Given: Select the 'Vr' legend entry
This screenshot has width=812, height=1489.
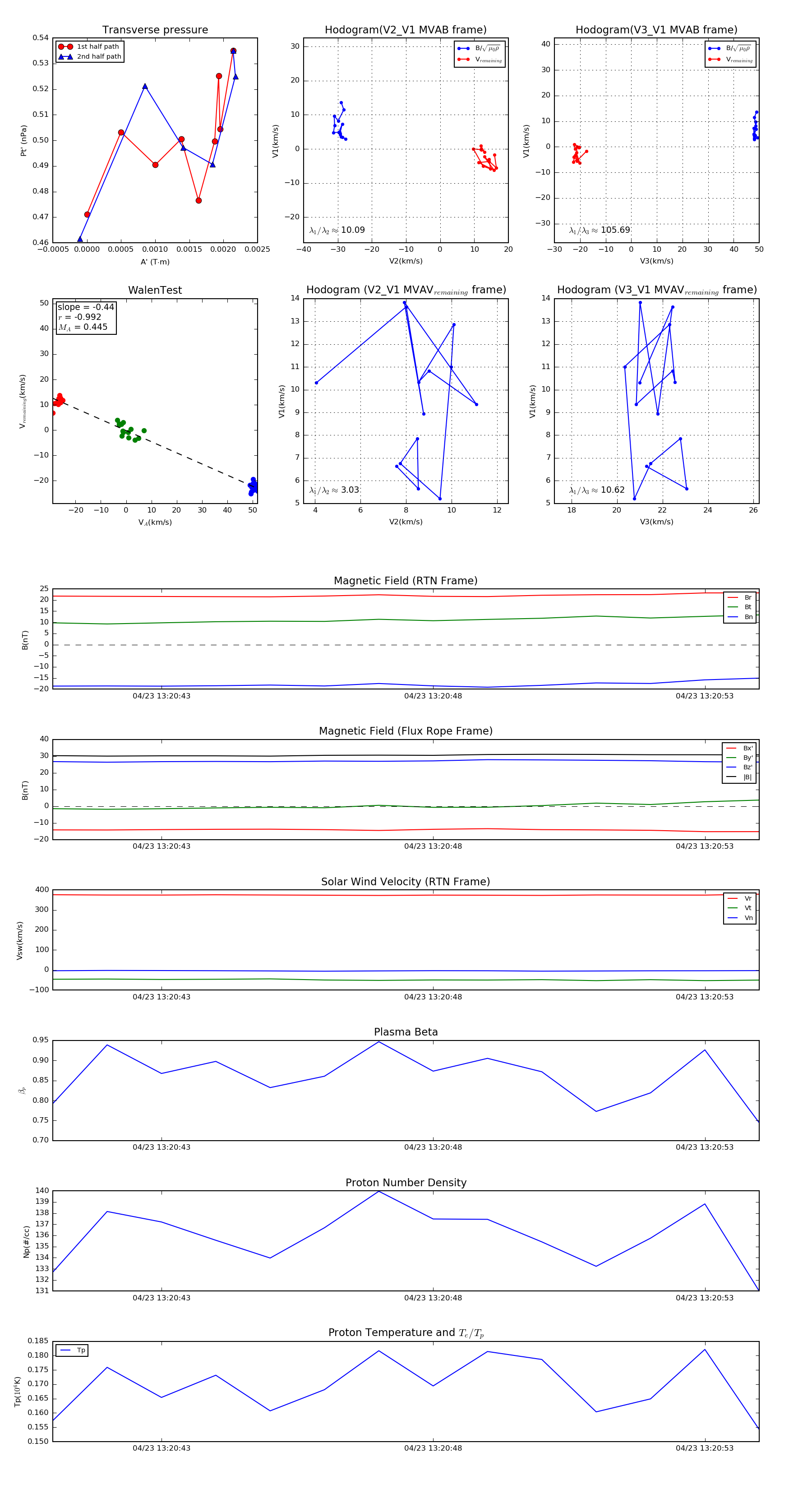Looking at the screenshot, I should tap(740, 898).
